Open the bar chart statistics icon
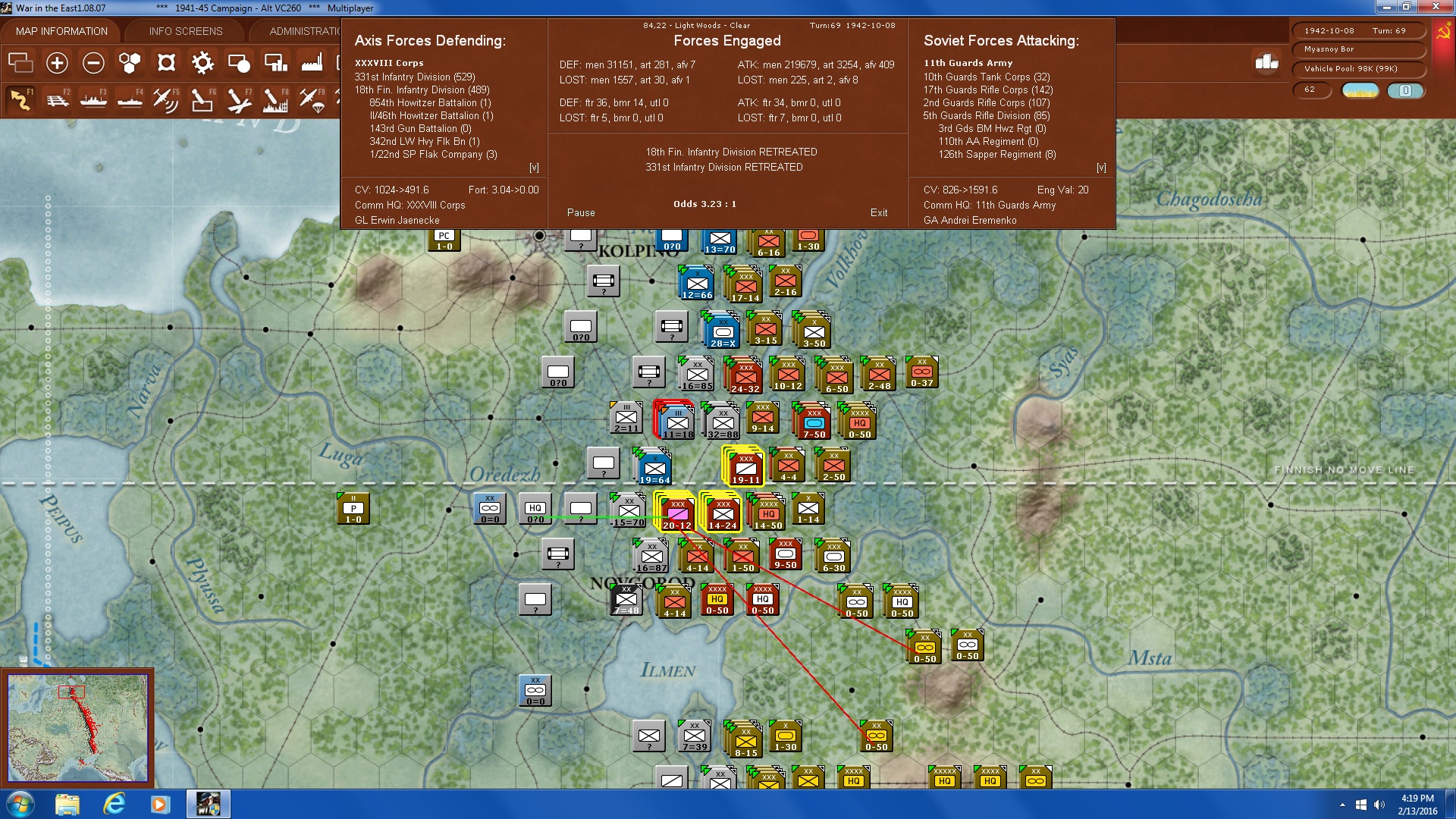 [1266, 61]
